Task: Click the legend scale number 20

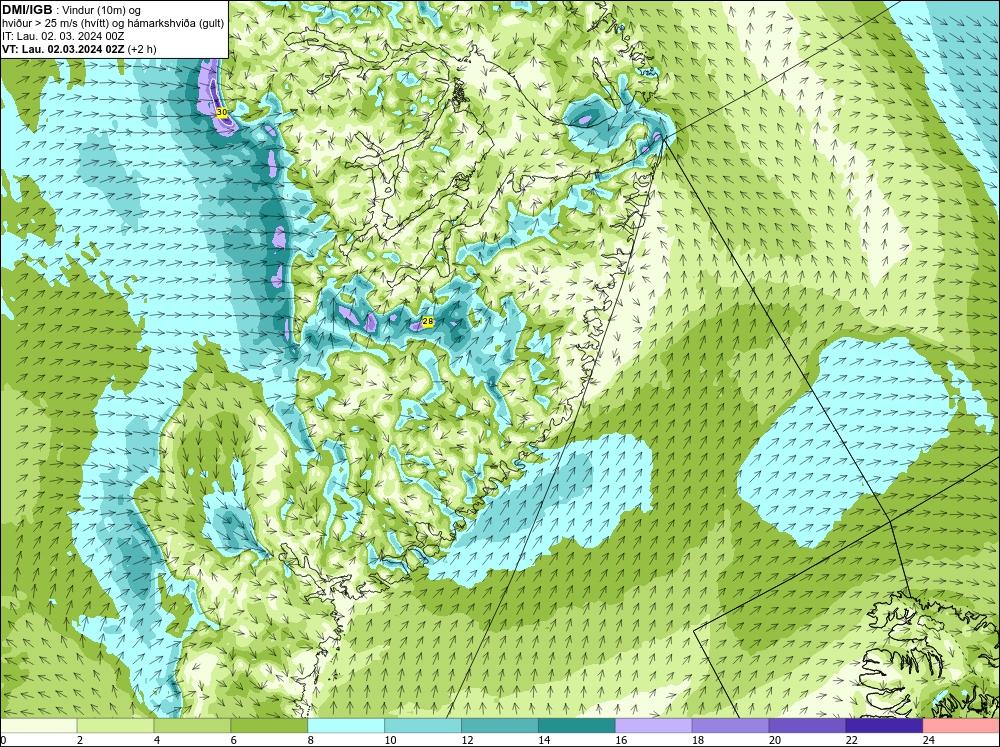Action: 775,740
